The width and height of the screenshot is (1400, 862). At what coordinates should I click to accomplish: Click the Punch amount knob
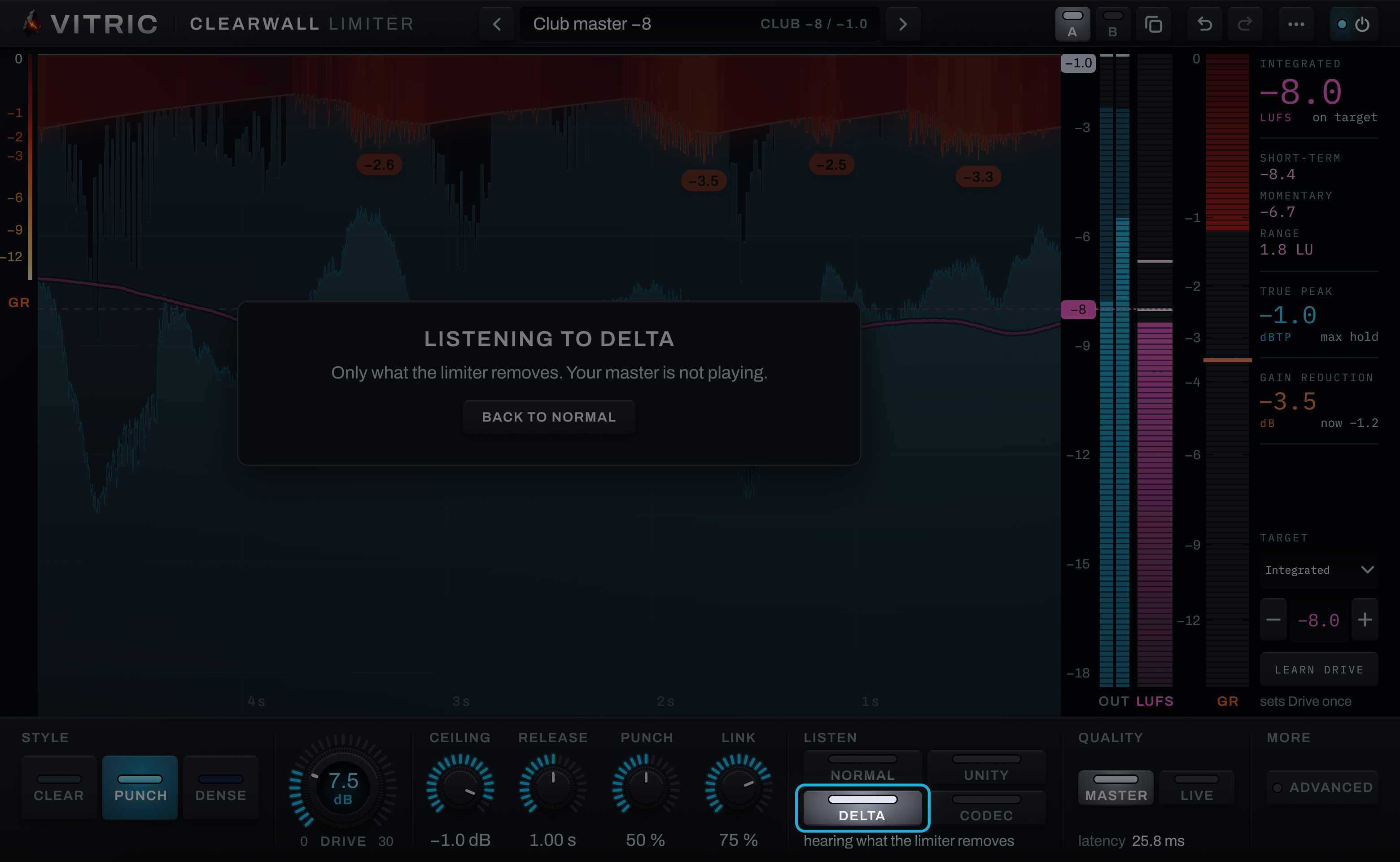(x=646, y=784)
